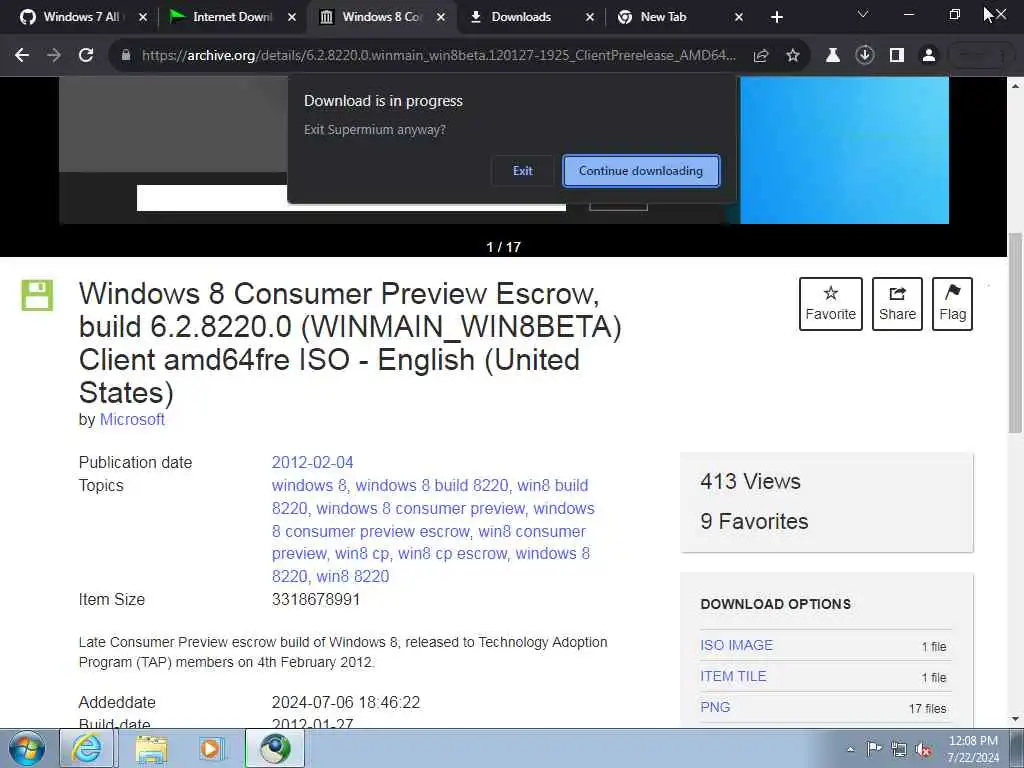Screen dimensions: 1024x768
Task: Click the scrollbar up arrow
Action: (1015, 86)
